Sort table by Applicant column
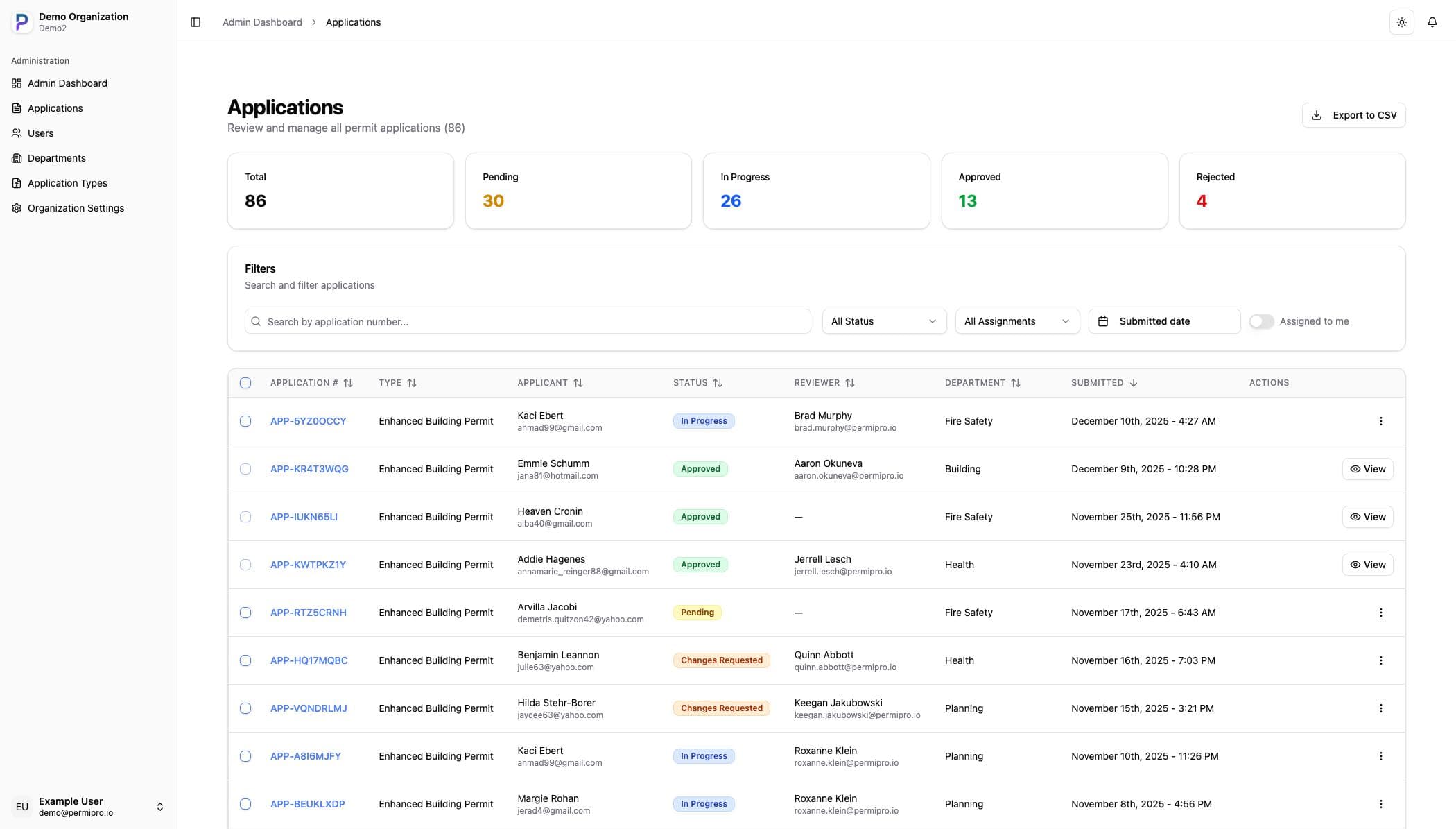The width and height of the screenshot is (1456, 829). 578,383
